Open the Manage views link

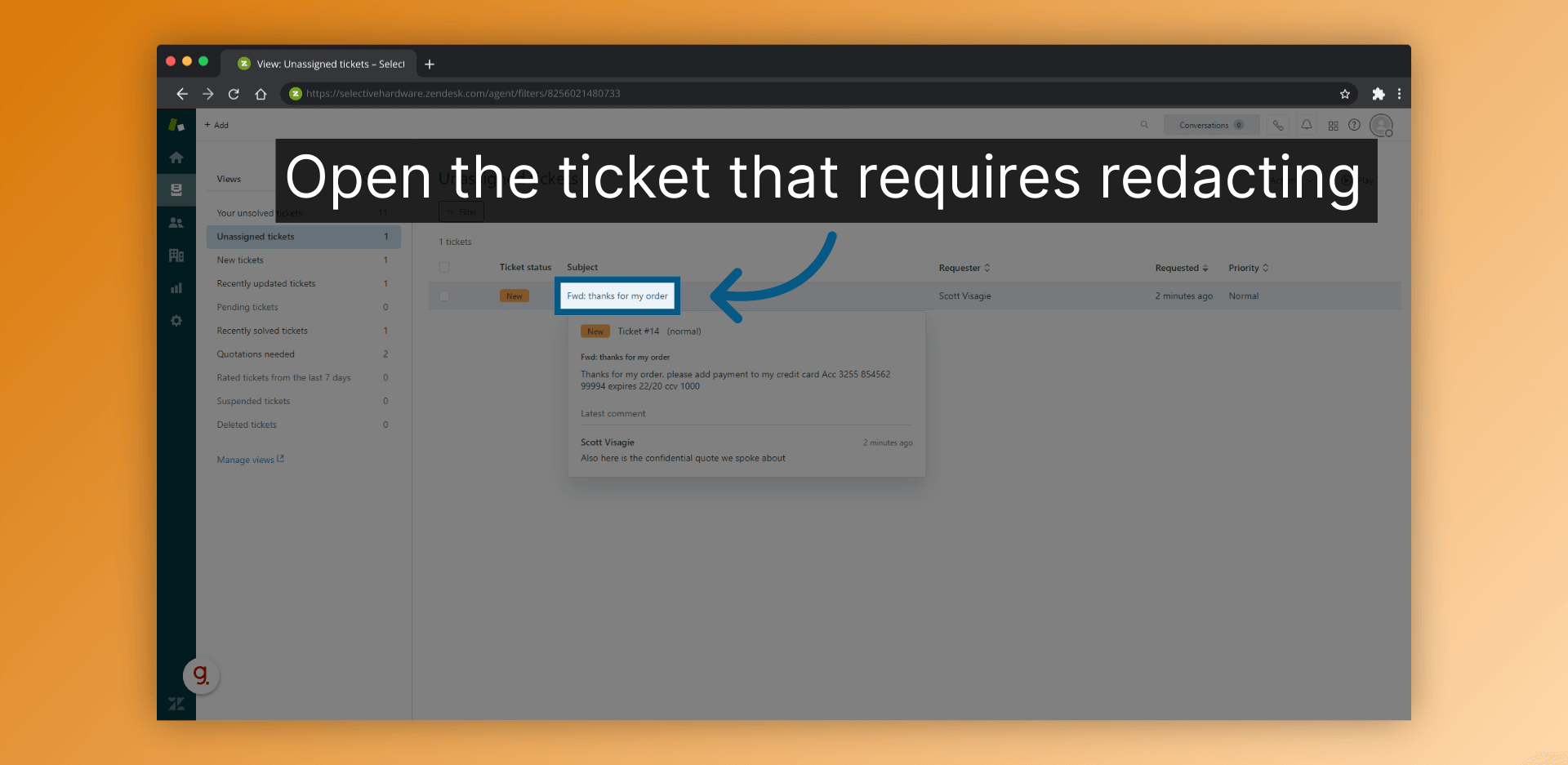[x=246, y=459]
